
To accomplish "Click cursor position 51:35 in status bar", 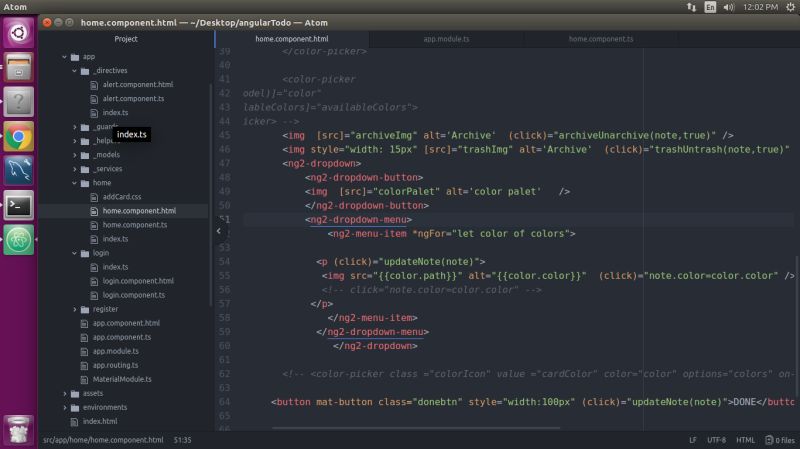I will click(183, 440).
